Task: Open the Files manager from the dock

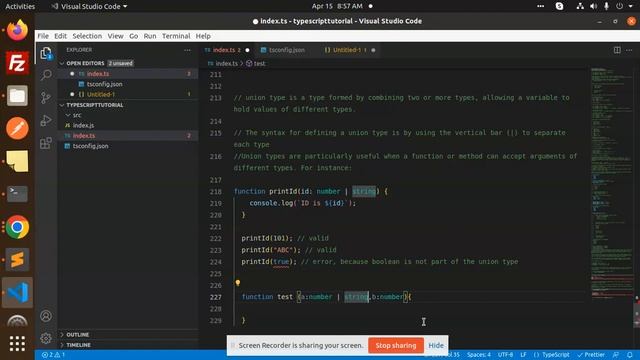Action: tap(17, 96)
